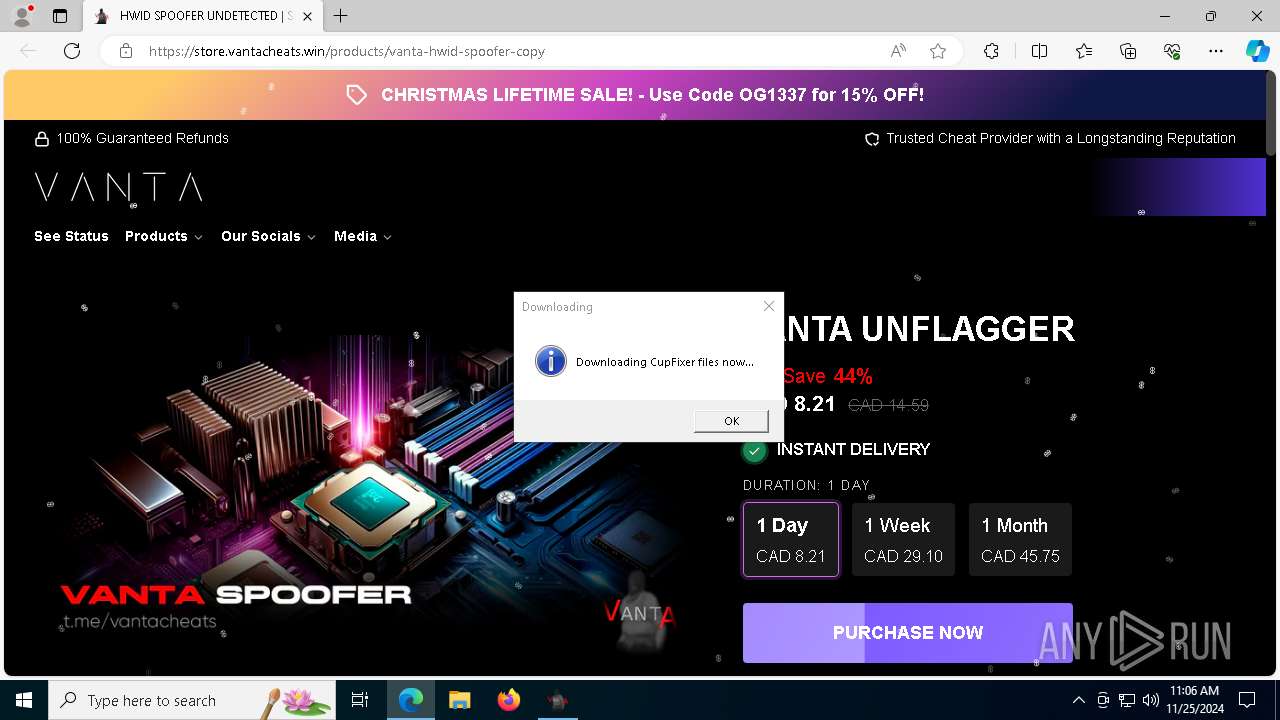Viewport: 1280px width, 720px height.
Task: Click OK in the Downloading dialog
Action: tap(731, 421)
